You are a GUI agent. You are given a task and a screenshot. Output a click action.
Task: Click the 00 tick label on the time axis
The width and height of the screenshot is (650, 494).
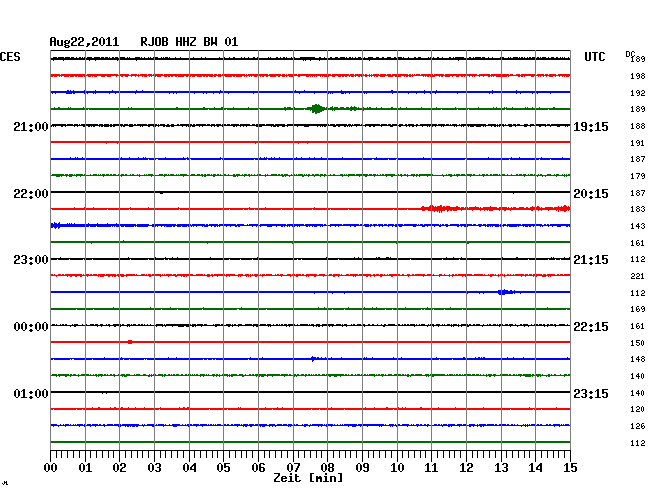pyautogui.click(x=51, y=468)
